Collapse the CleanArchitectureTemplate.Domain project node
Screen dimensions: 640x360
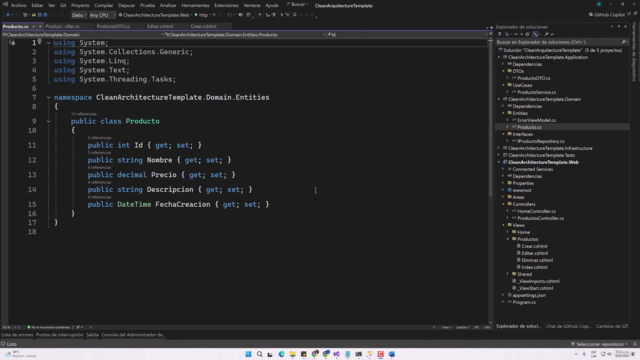click(499, 99)
